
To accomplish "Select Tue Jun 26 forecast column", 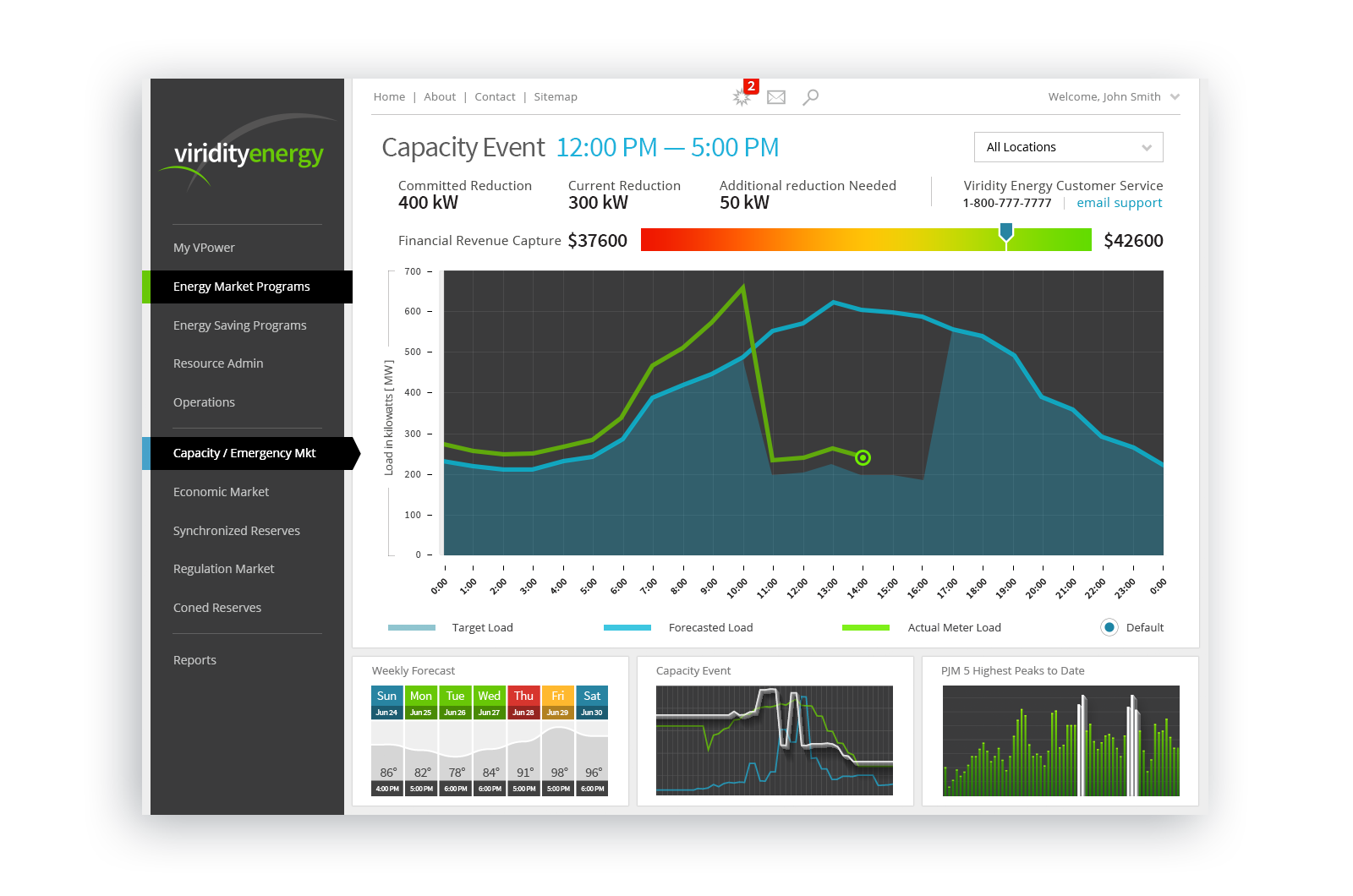I will 455,740.
